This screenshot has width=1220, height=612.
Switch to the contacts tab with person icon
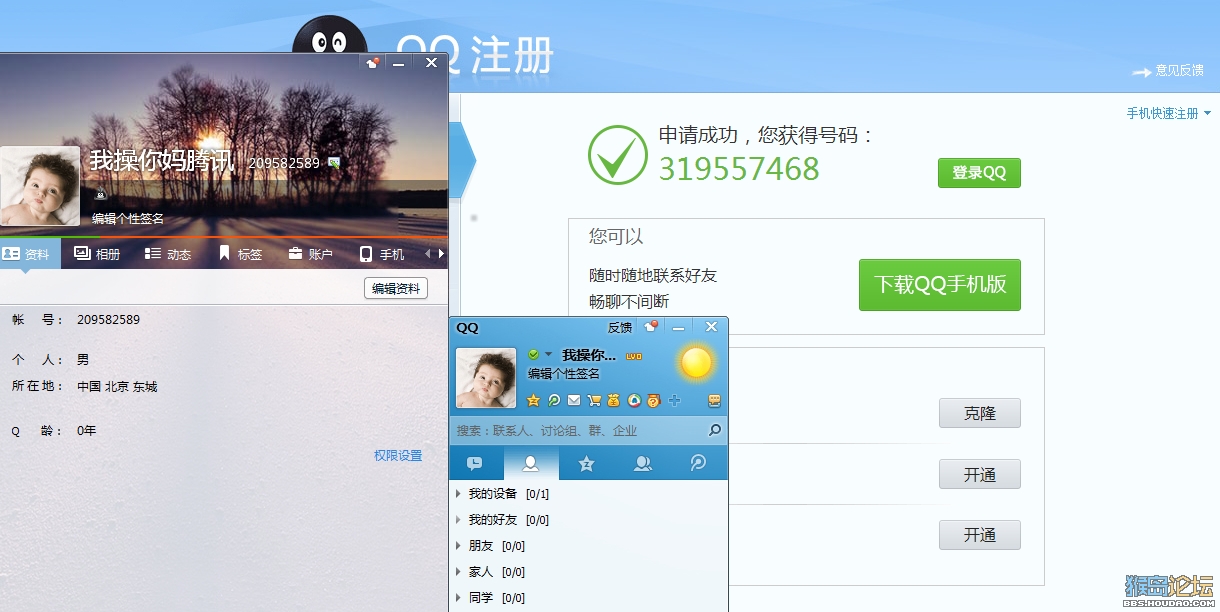[531, 463]
